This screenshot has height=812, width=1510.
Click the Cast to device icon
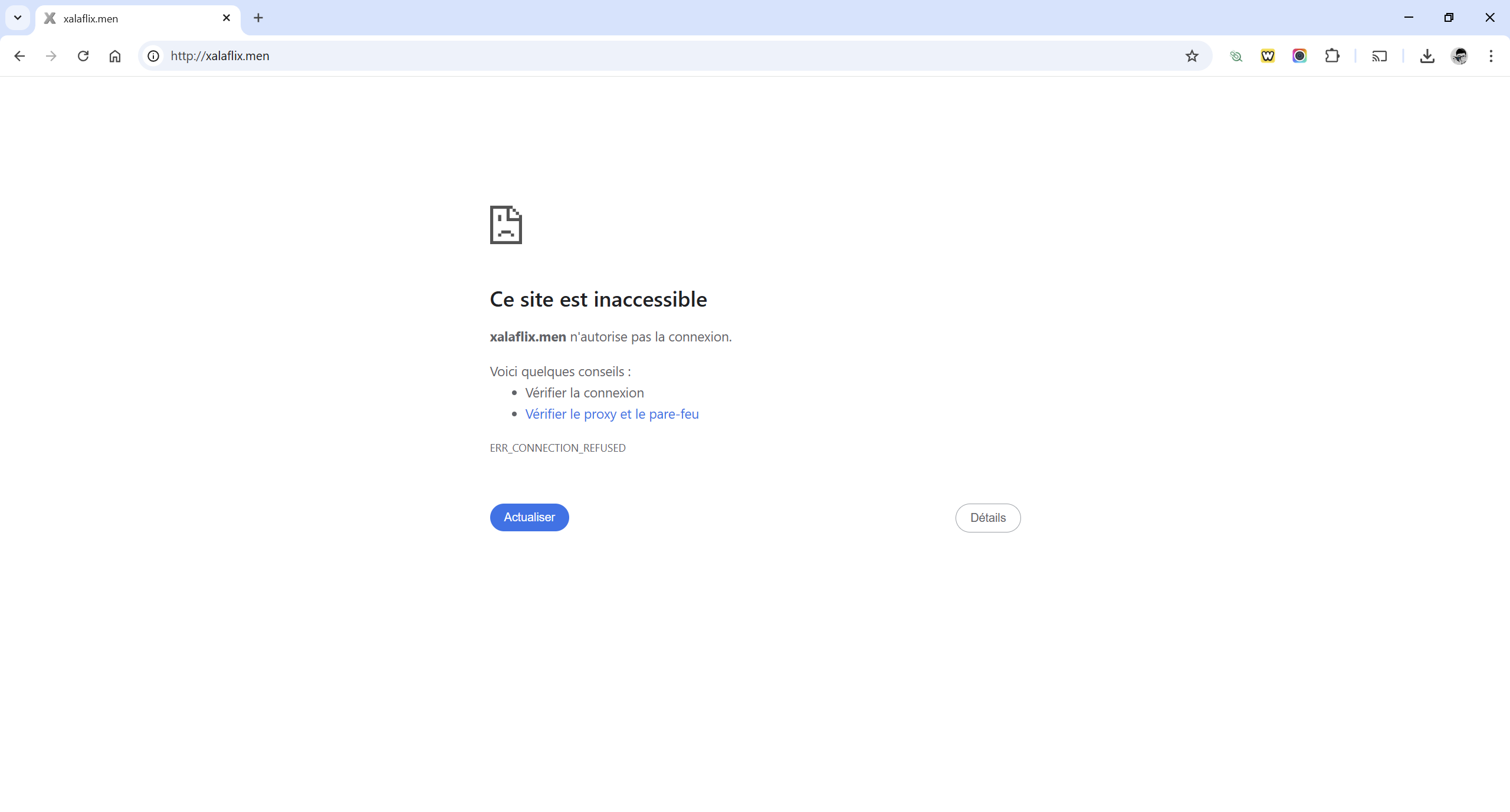(1378, 56)
